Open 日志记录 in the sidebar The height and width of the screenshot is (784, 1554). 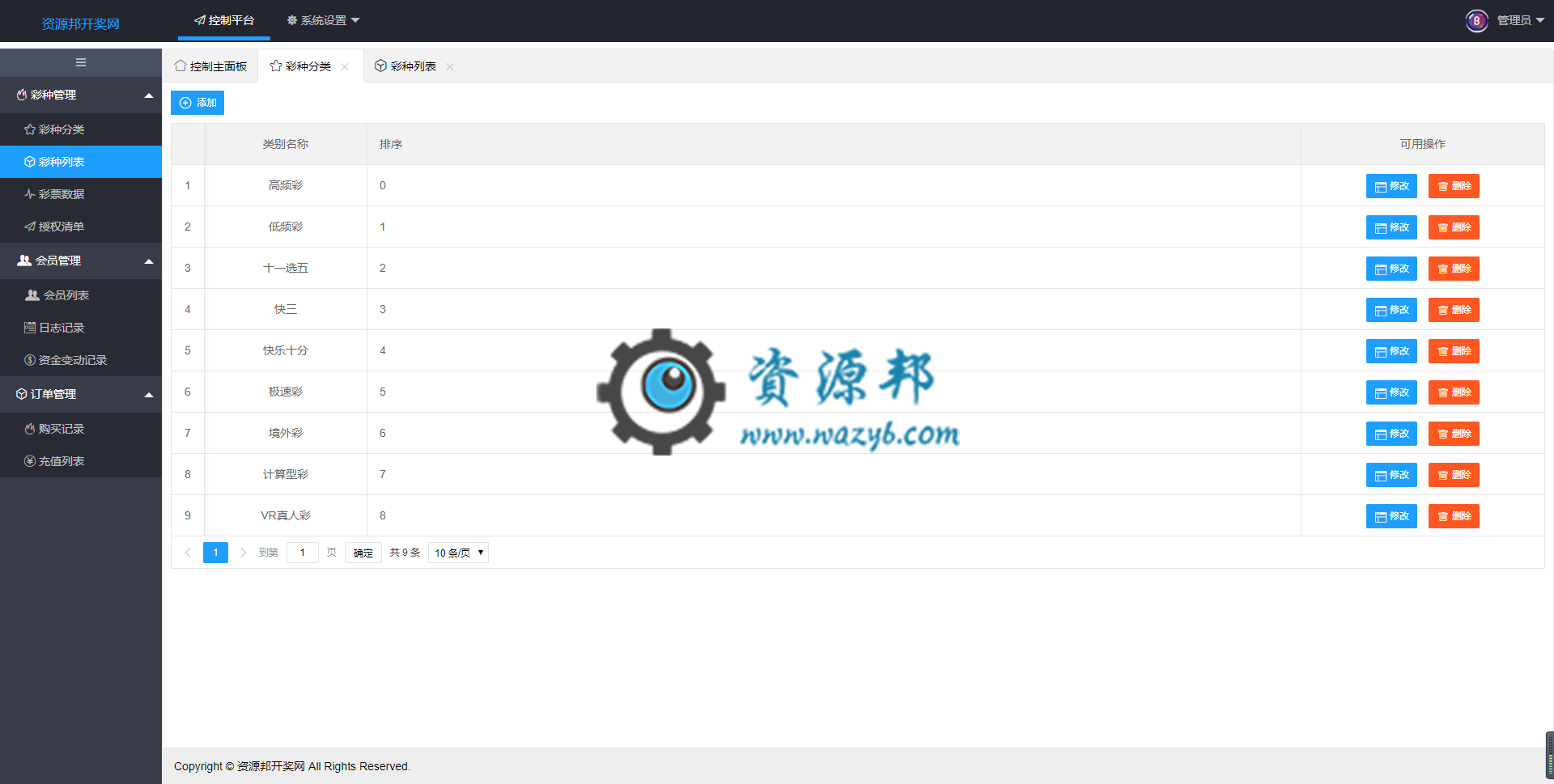(81, 328)
